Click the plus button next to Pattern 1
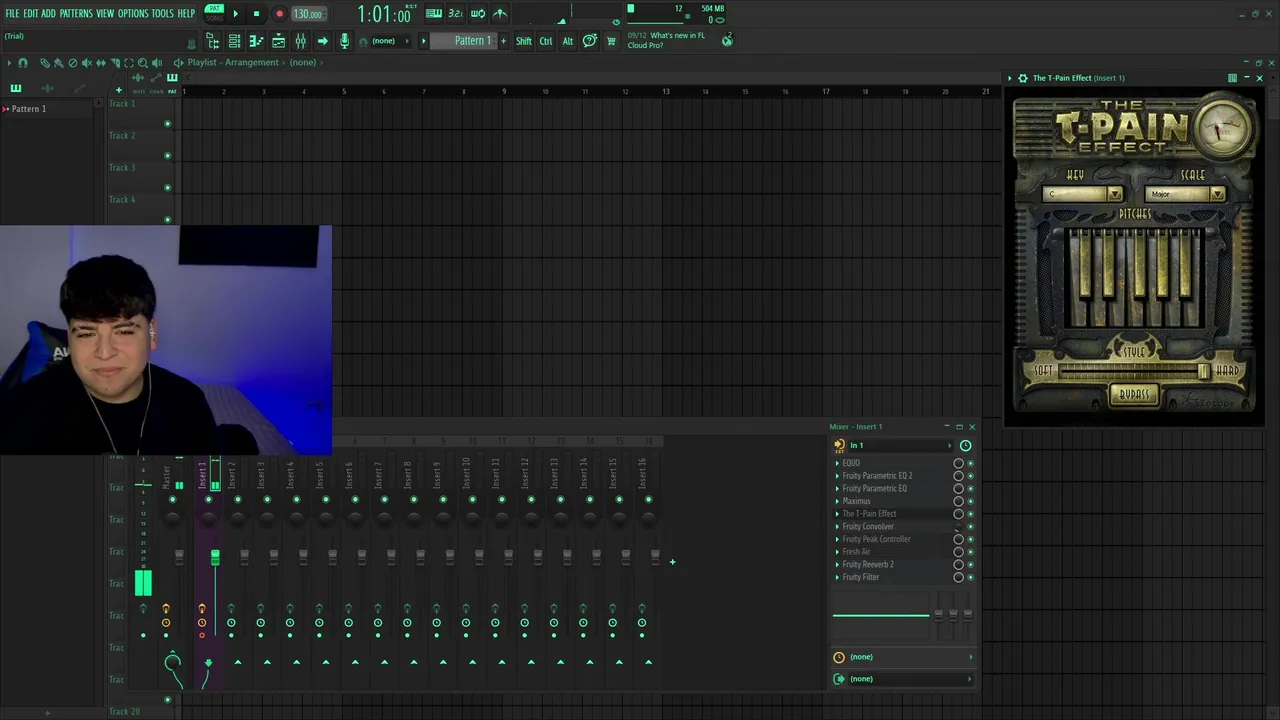Image resolution: width=1280 pixels, height=720 pixels. coord(503,41)
